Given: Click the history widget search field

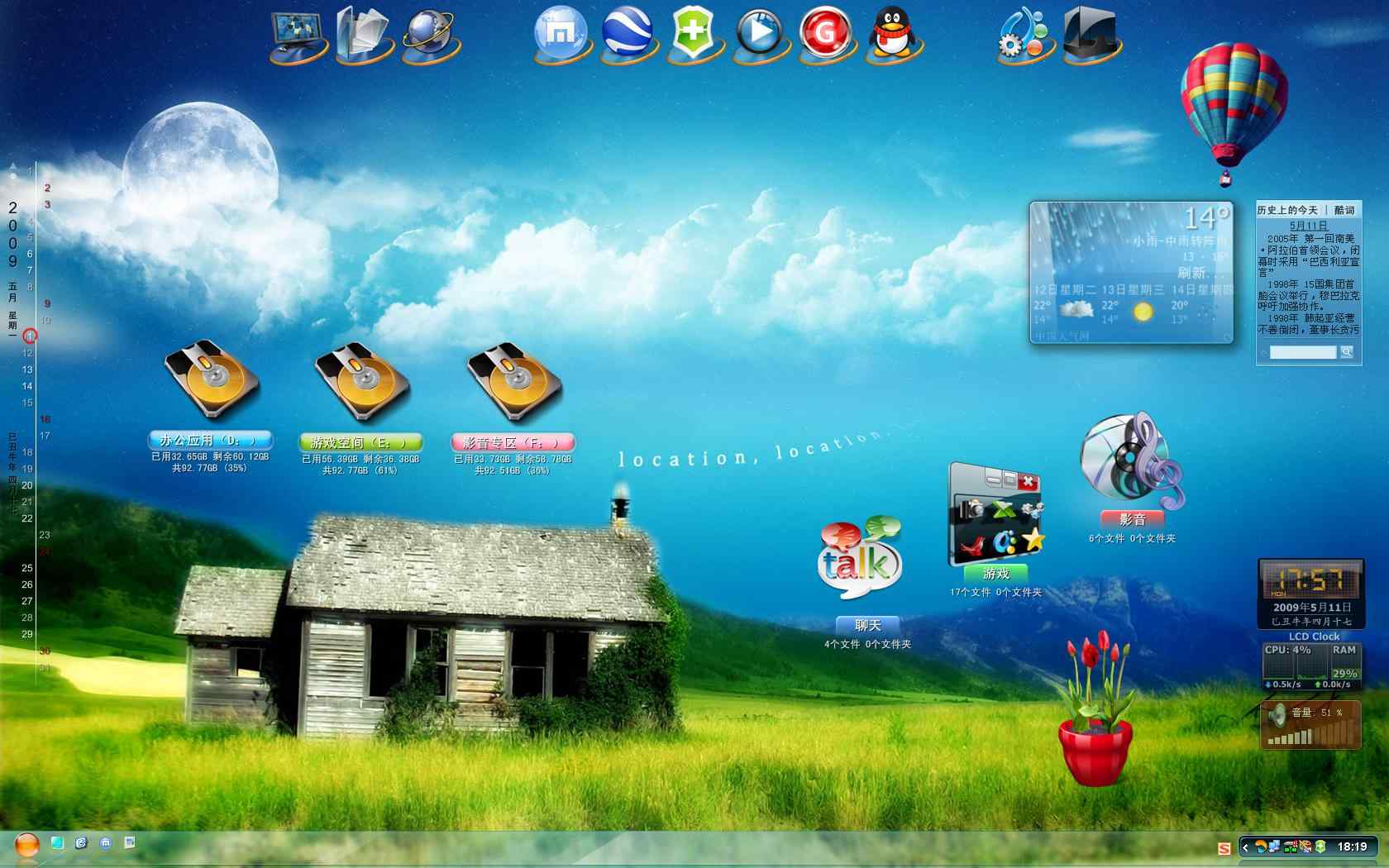Looking at the screenshot, I should [1303, 352].
